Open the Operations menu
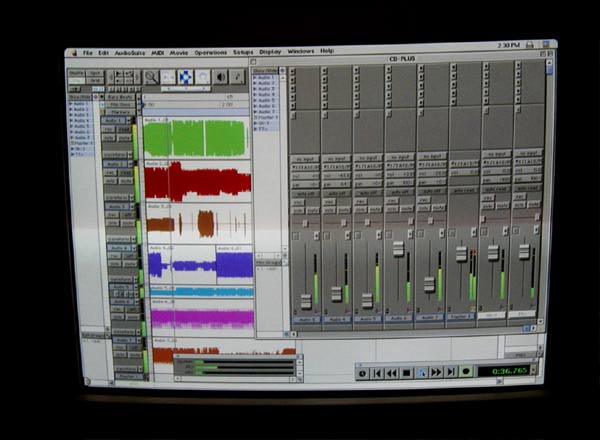 pyautogui.click(x=211, y=52)
